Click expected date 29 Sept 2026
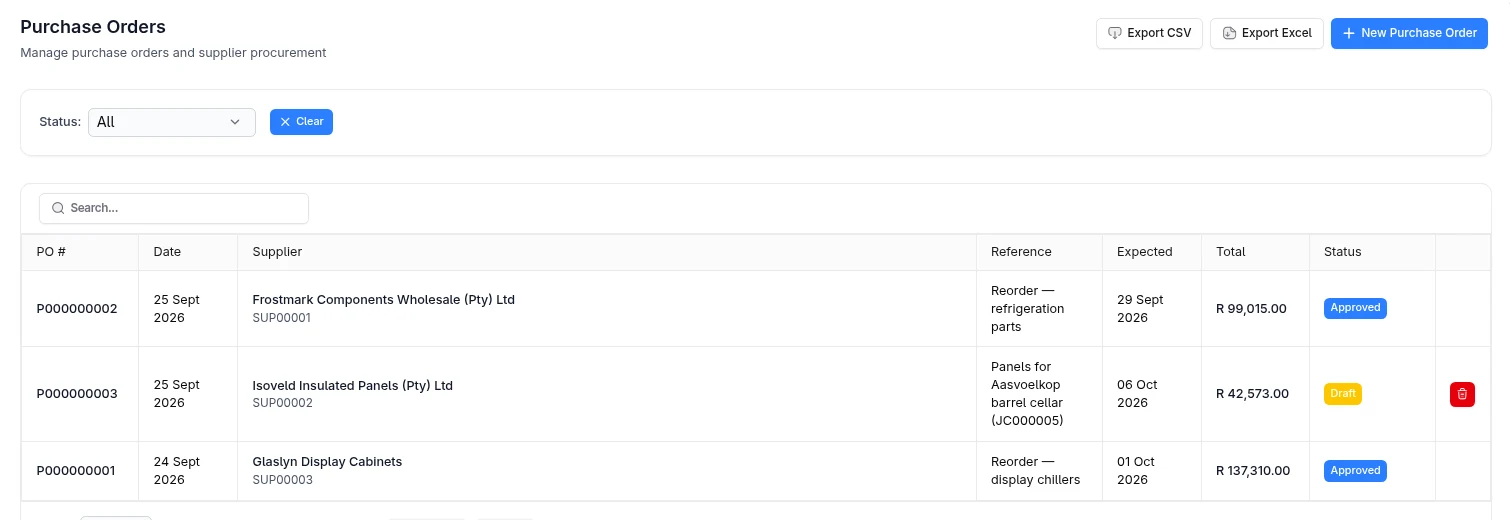This screenshot has width=1510, height=520. click(x=1140, y=309)
